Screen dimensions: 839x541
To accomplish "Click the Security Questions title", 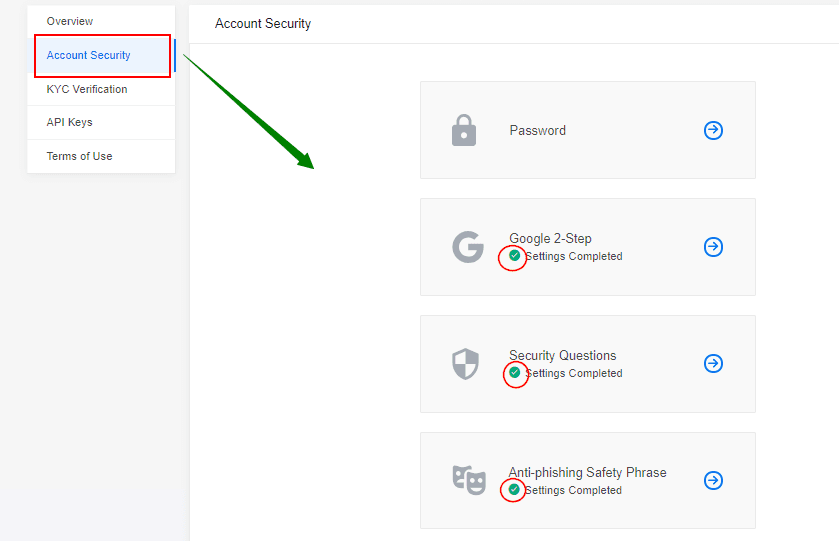I will [x=562, y=355].
